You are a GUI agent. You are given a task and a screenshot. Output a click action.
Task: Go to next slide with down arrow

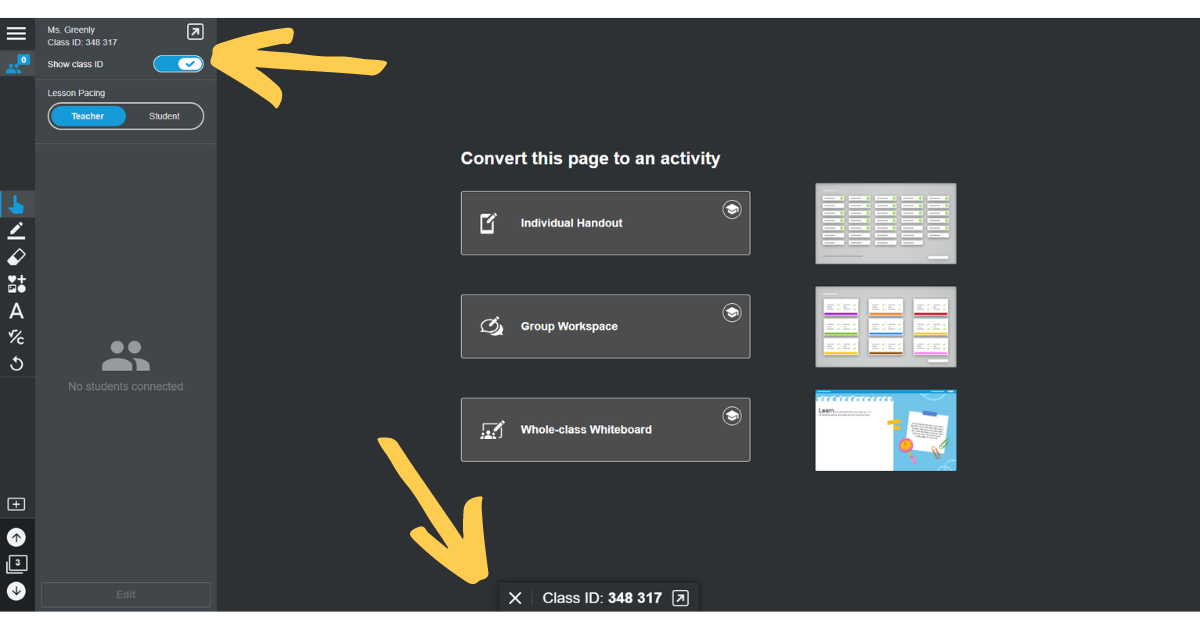[x=16, y=590]
